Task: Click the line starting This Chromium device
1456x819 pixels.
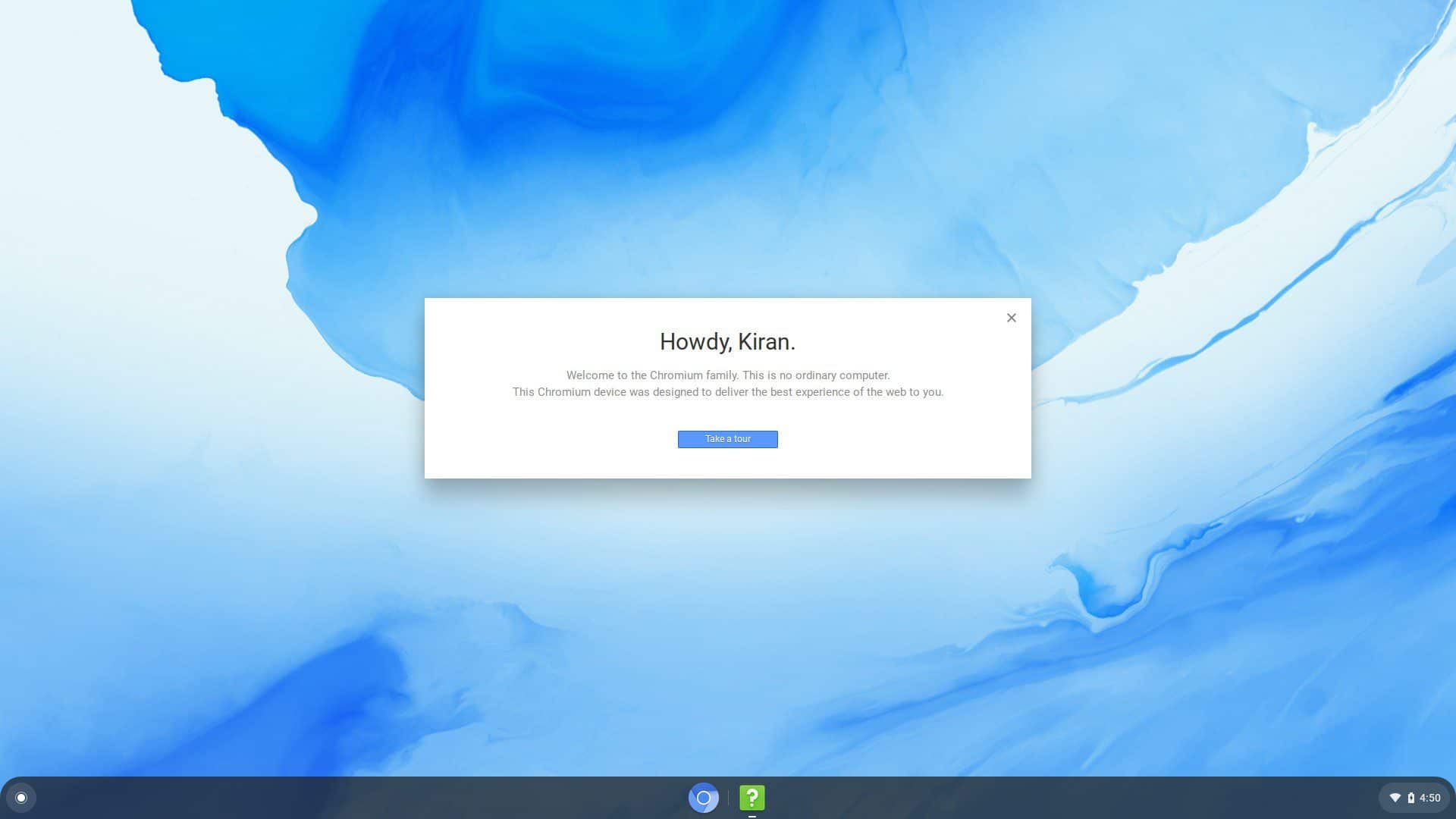Action: coord(728,392)
